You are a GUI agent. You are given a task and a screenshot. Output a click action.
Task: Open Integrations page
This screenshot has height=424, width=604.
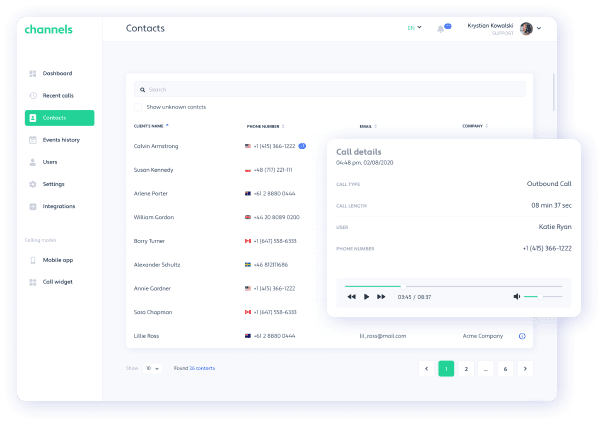coord(59,206)
